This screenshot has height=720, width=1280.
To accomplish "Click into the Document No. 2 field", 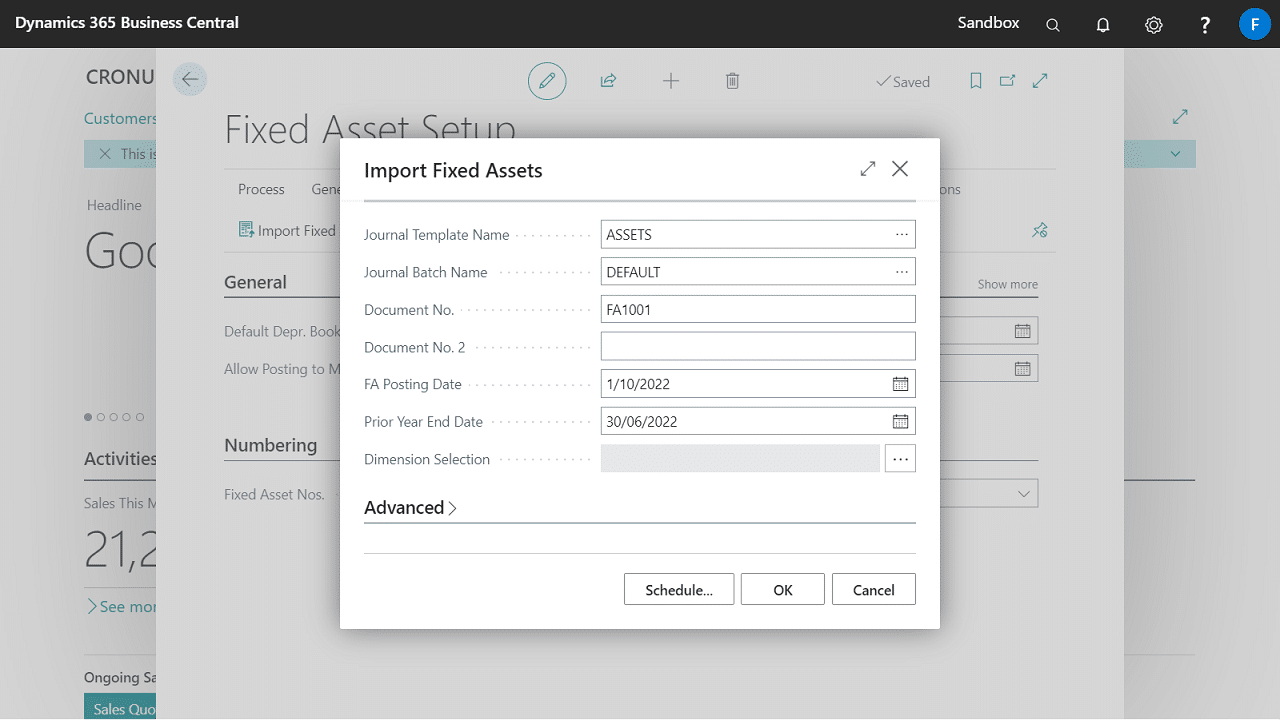I will (x=757, y=347).
